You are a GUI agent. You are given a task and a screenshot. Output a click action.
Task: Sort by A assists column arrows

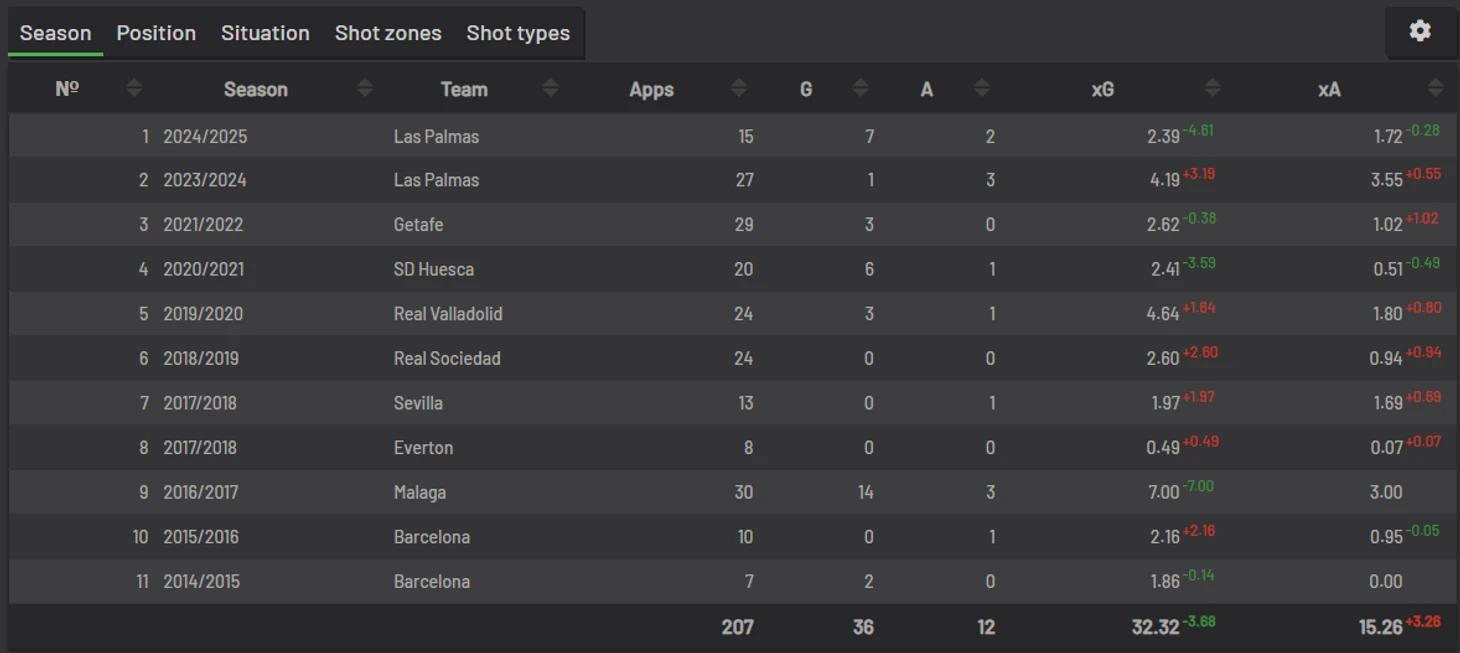[x=982, y=89]
